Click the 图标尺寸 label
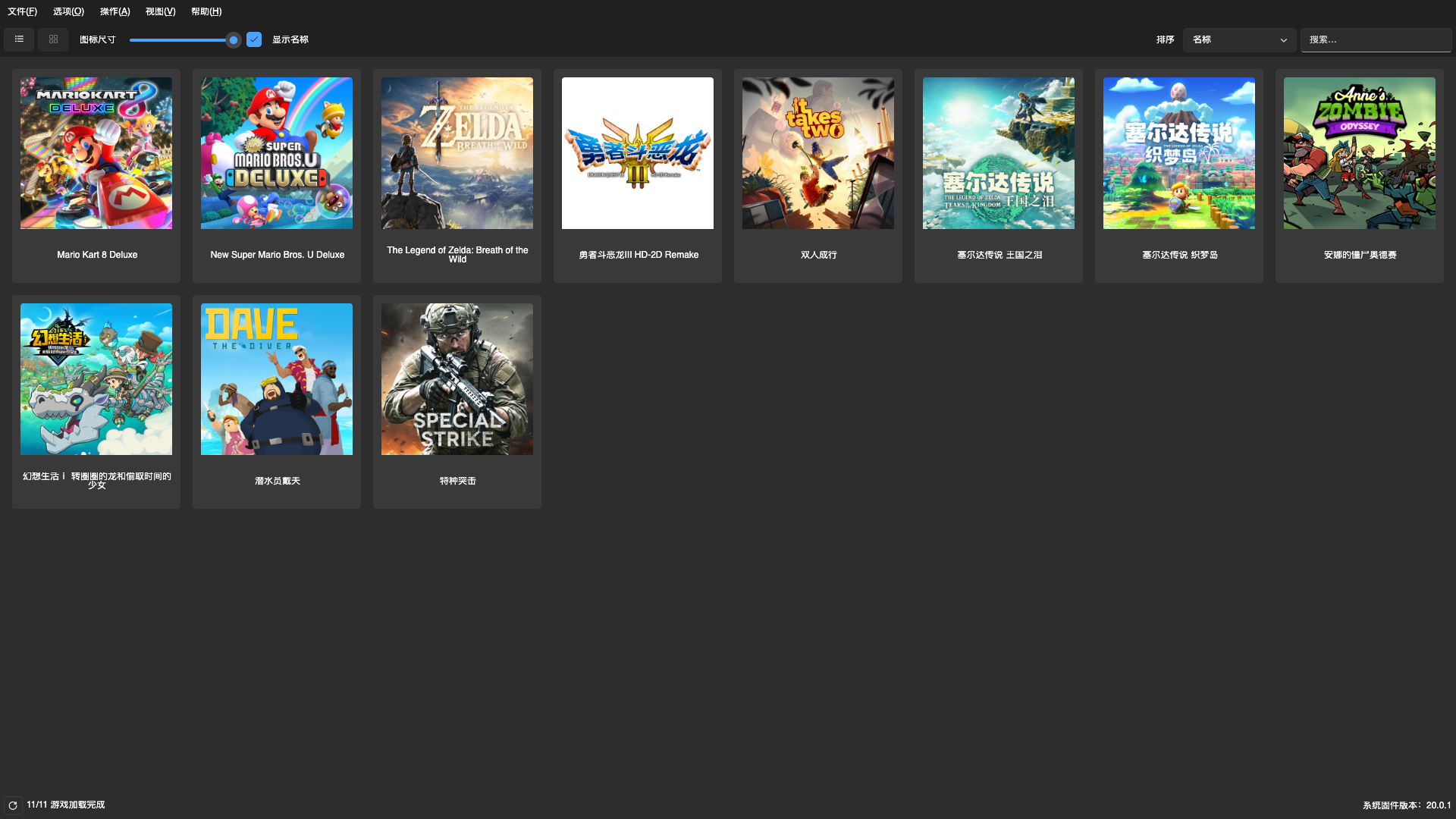Image resolution: width=1456 pixels, height=819 pixels. click(x=98, y=40)
